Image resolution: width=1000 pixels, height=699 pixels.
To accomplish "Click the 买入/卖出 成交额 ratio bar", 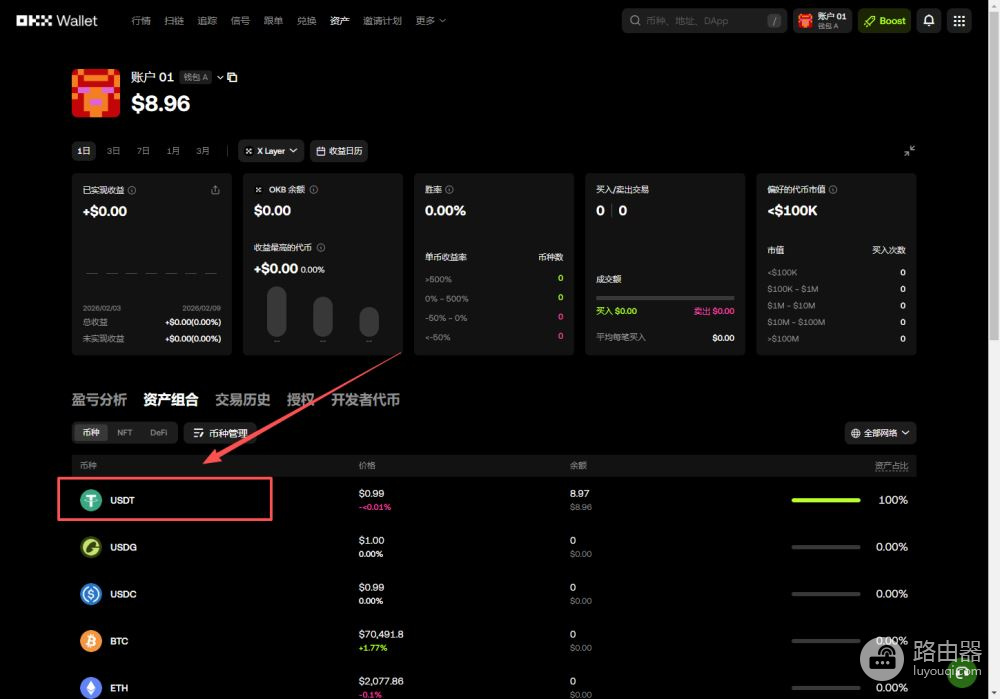I will [x=665, y=298].
